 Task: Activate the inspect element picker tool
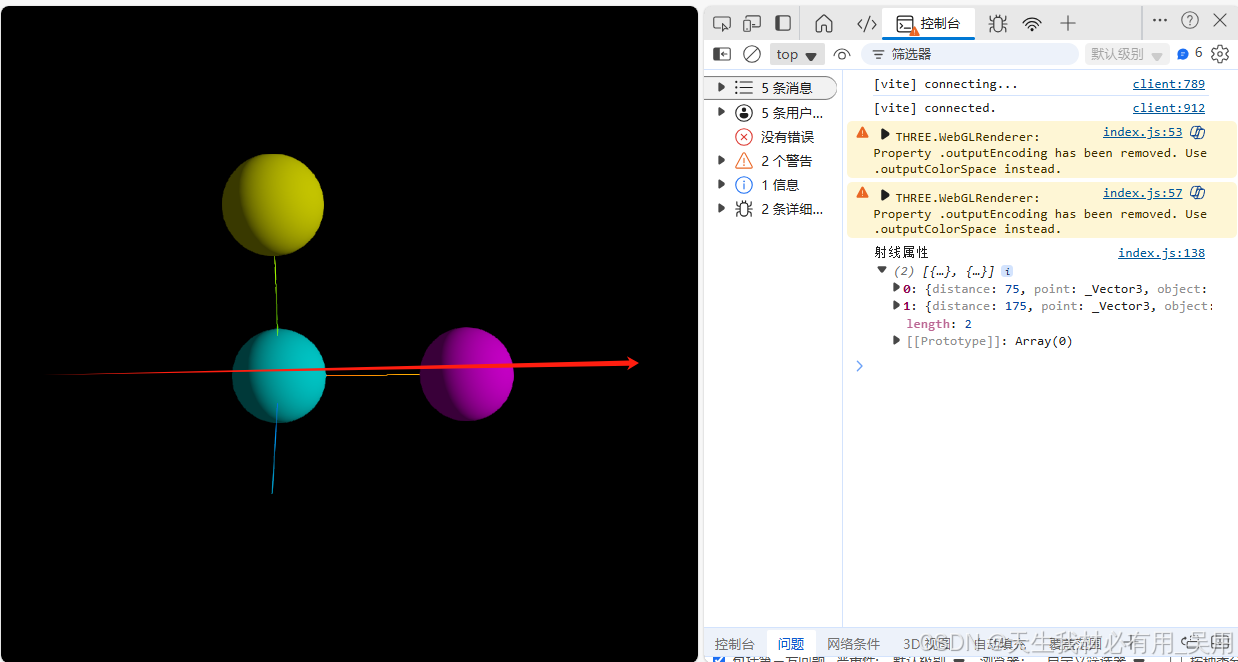coord(721,23)
